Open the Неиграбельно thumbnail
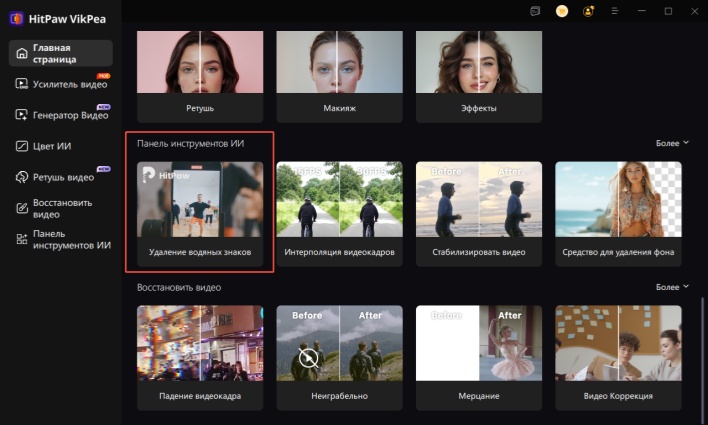 [339, 343]
